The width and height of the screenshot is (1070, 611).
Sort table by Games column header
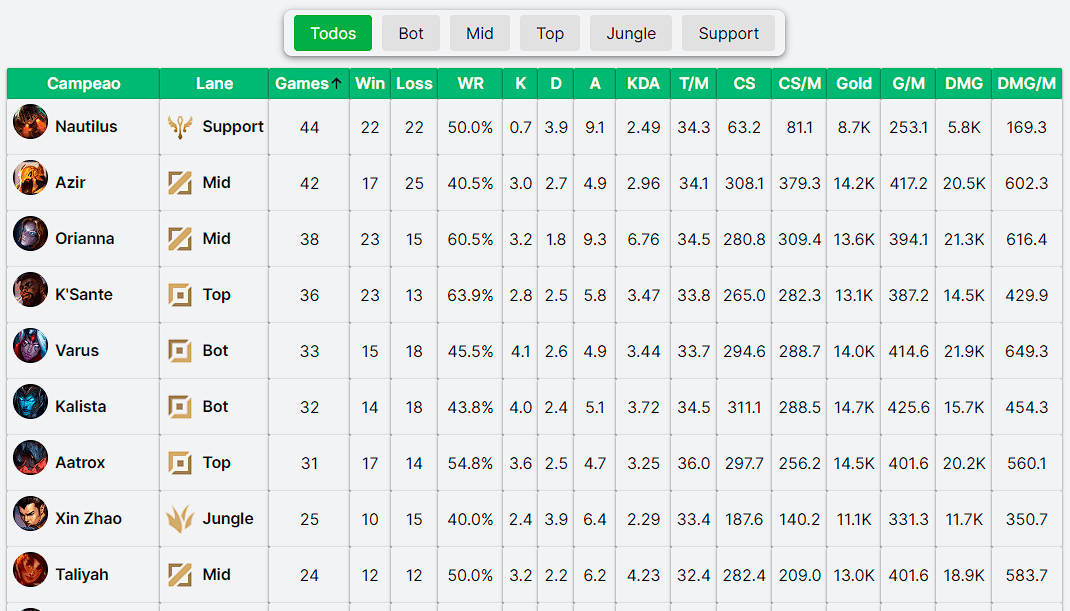pyautogui.click(x=308, y=84)
